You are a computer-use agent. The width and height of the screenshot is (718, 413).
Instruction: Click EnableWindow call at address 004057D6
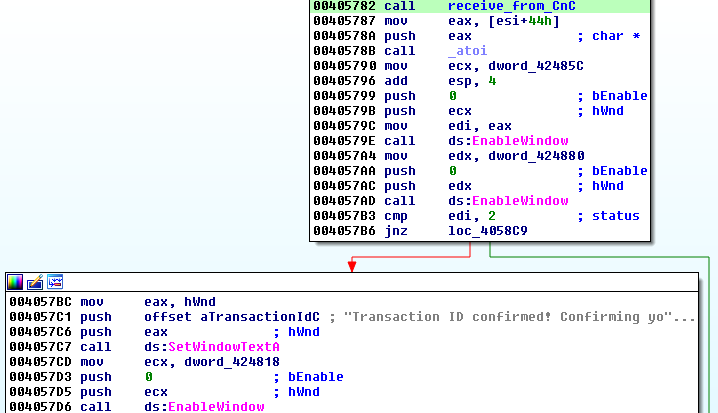pos(215,406)
